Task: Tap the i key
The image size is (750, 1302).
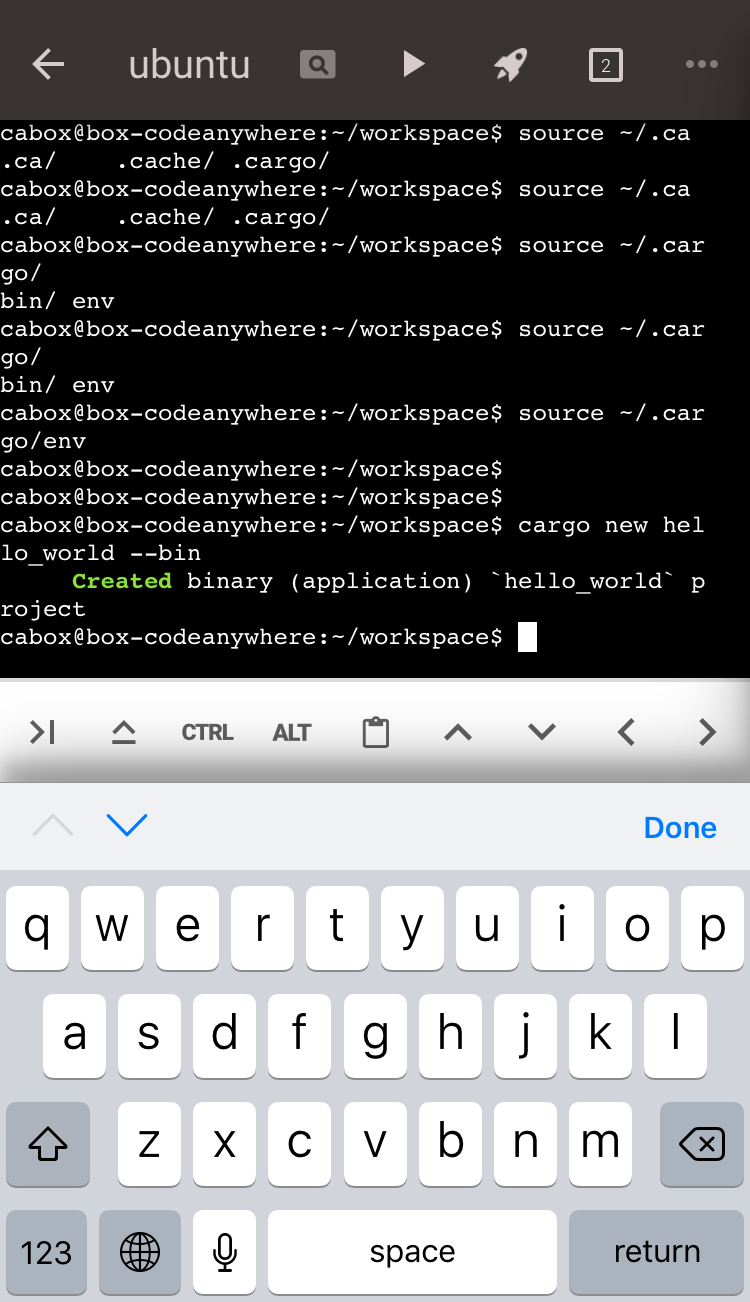Action: pyautogui.click(x=562, y=927)
